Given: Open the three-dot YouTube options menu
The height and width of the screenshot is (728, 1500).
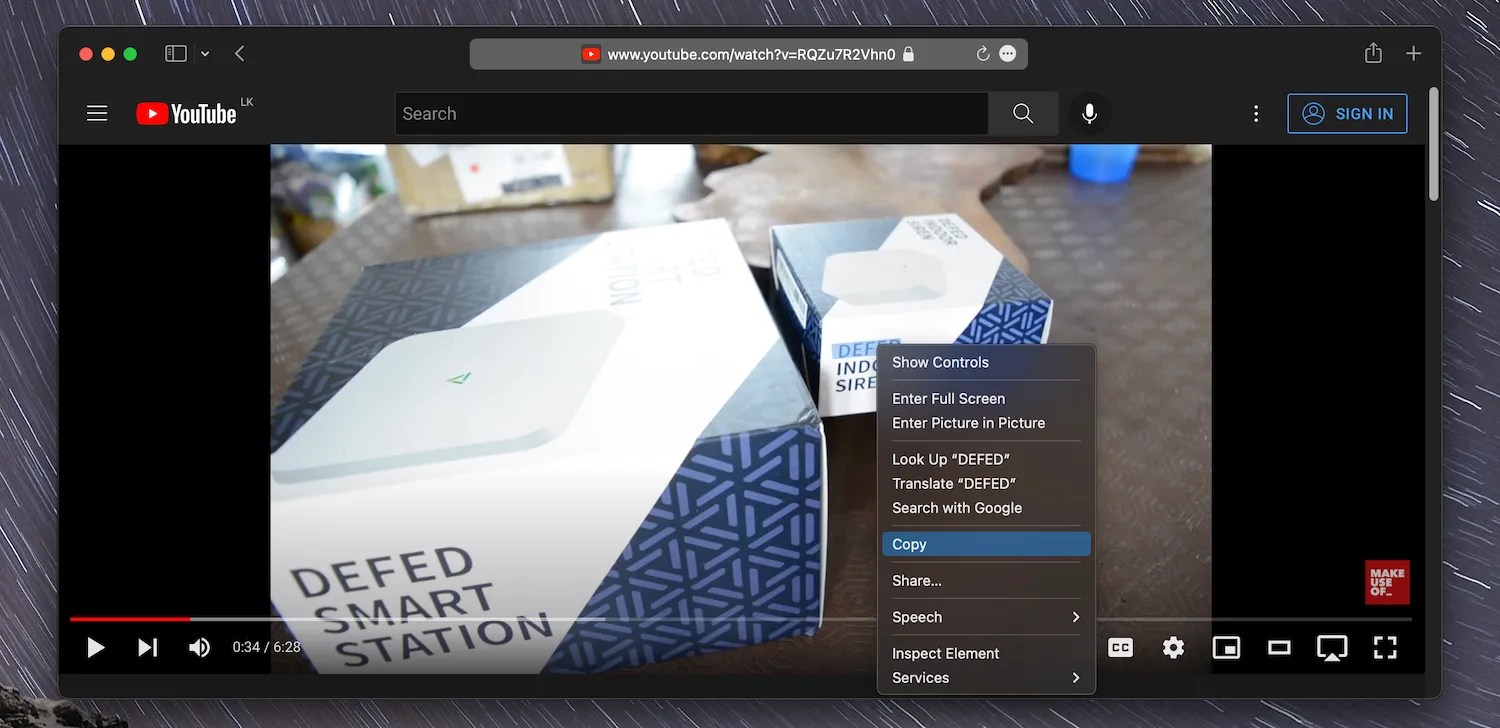Looking at the screenshot, I should 1255,113.
